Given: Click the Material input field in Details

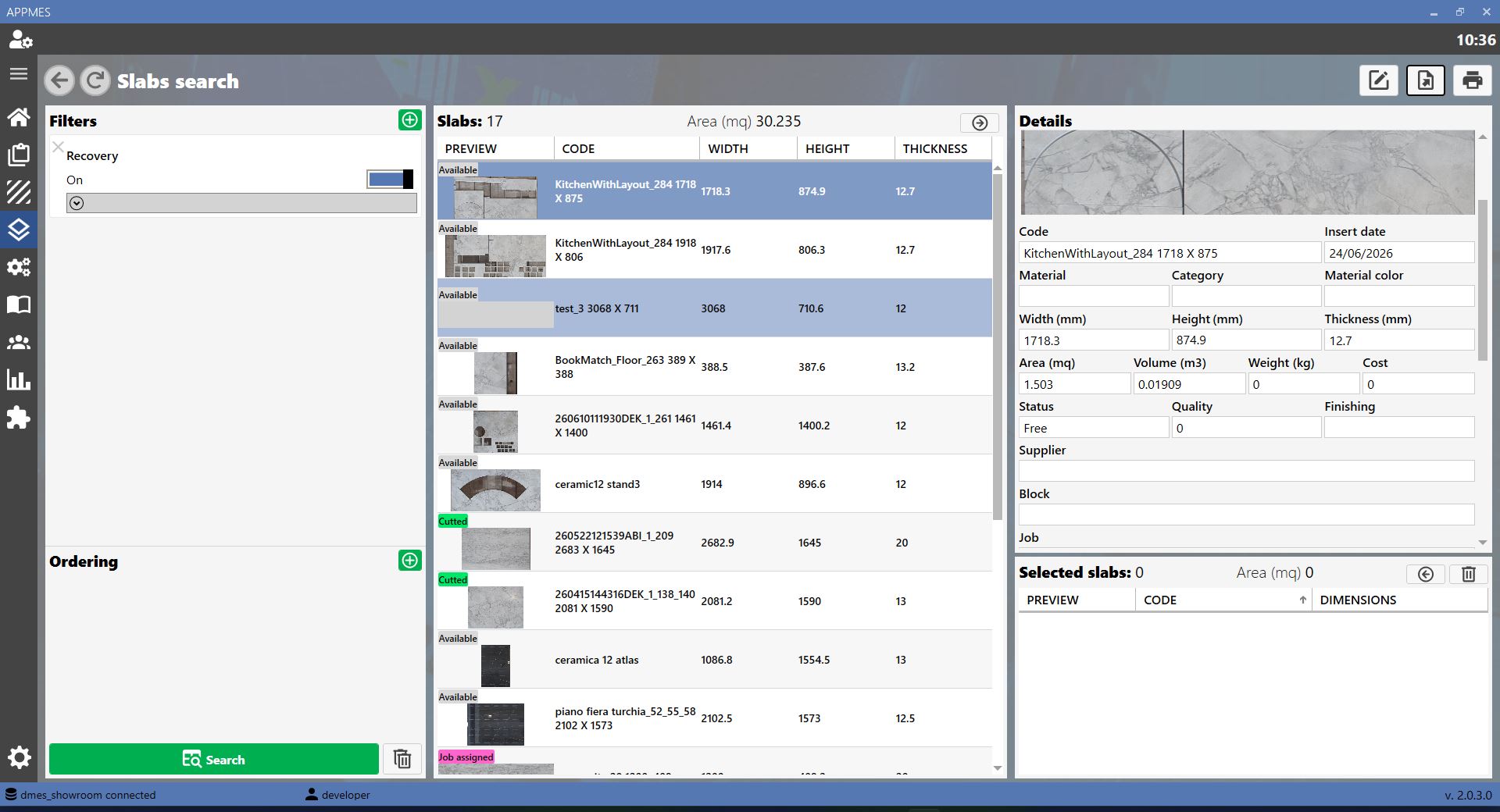Looking at the screenshot, I should [x=1094, y=296].
